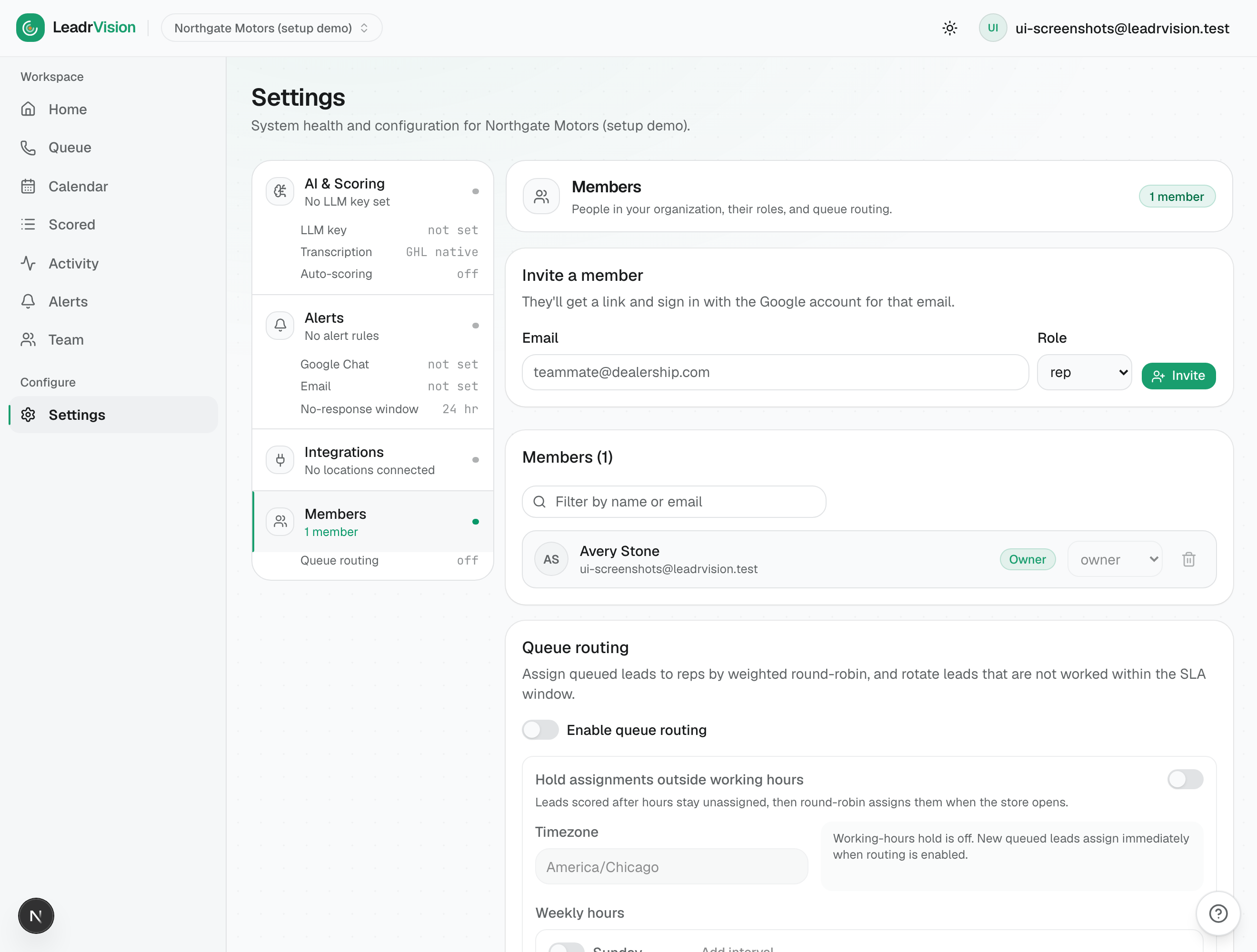Click the No-response window 24 hr row

[389, 409]
